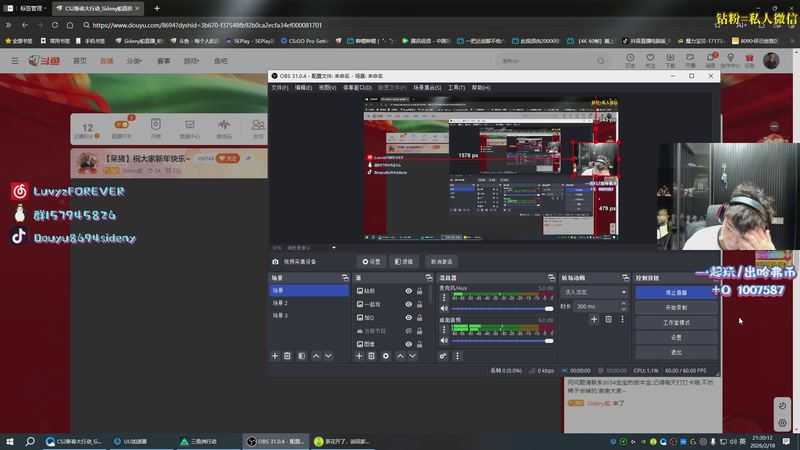Open preview zoom scale dropdown arrow

pos(334,248)
